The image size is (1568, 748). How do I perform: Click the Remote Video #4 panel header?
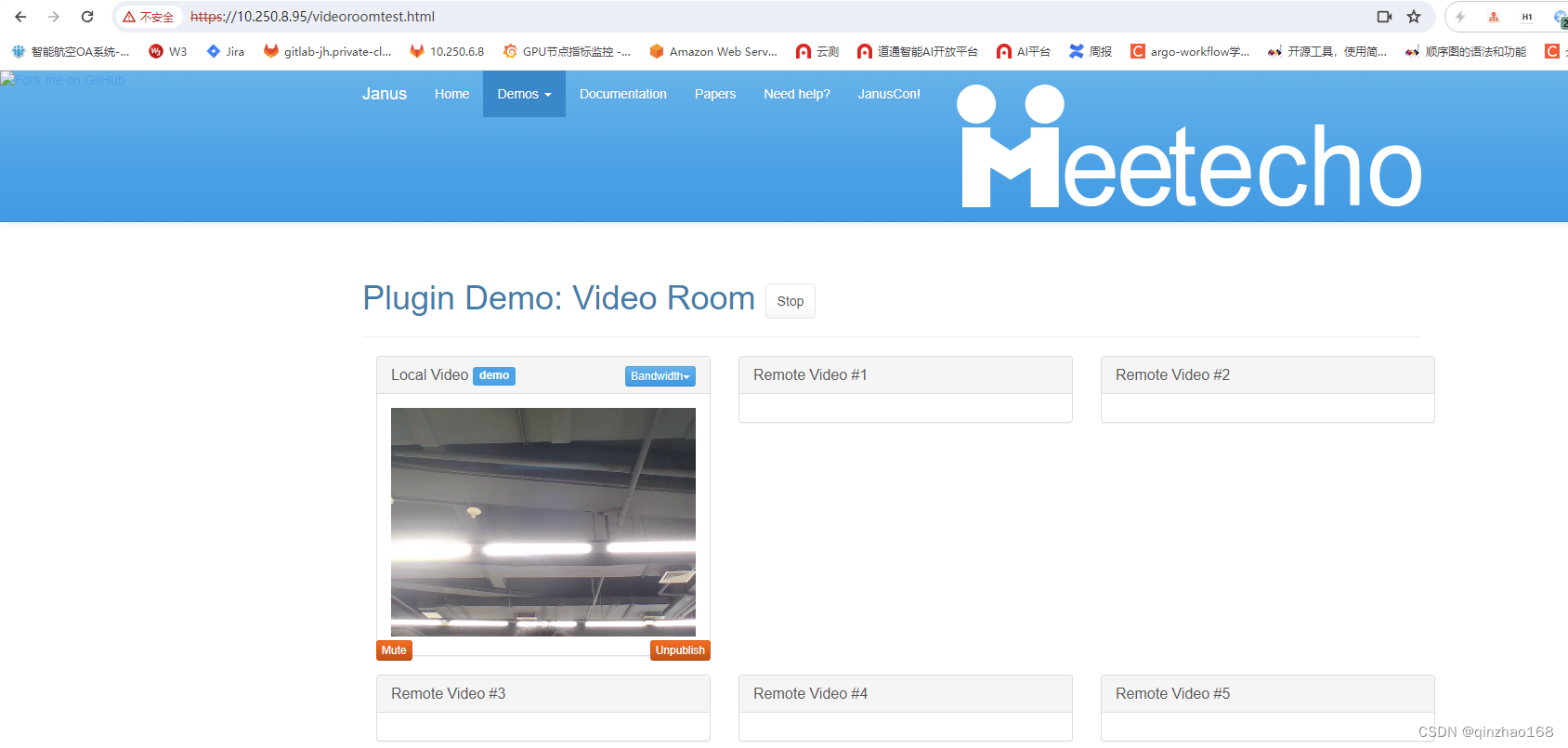point(906,694)
